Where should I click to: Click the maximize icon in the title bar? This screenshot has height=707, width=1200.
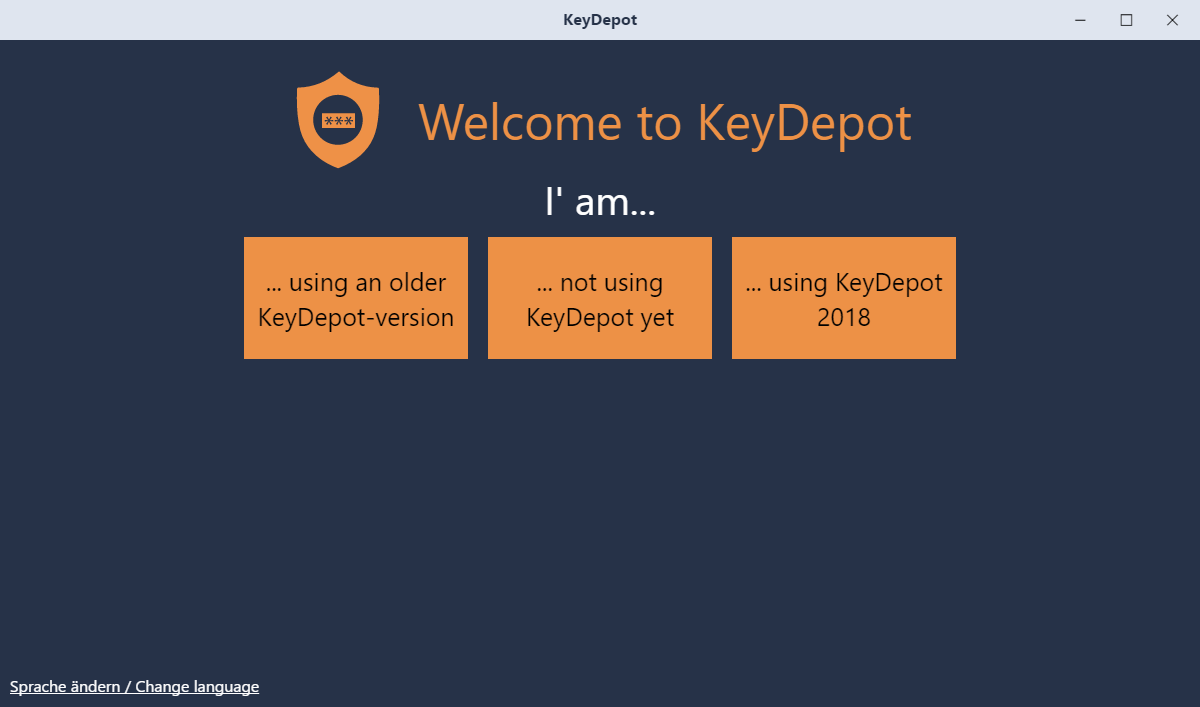(1125, 19)
